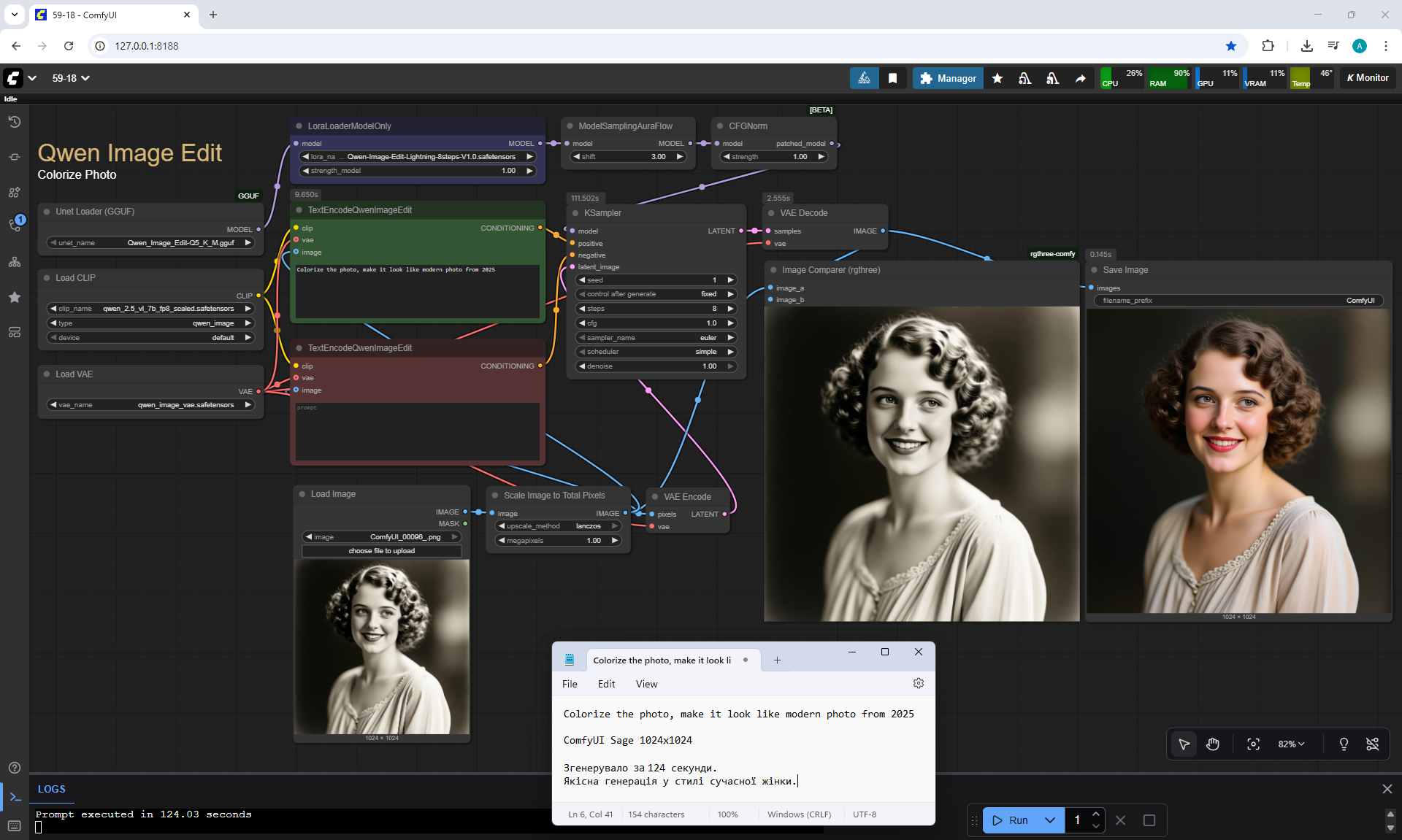Click the fit view focus icon
The width and height of the screenshot is (1402, 840).
click(1253, 744)
